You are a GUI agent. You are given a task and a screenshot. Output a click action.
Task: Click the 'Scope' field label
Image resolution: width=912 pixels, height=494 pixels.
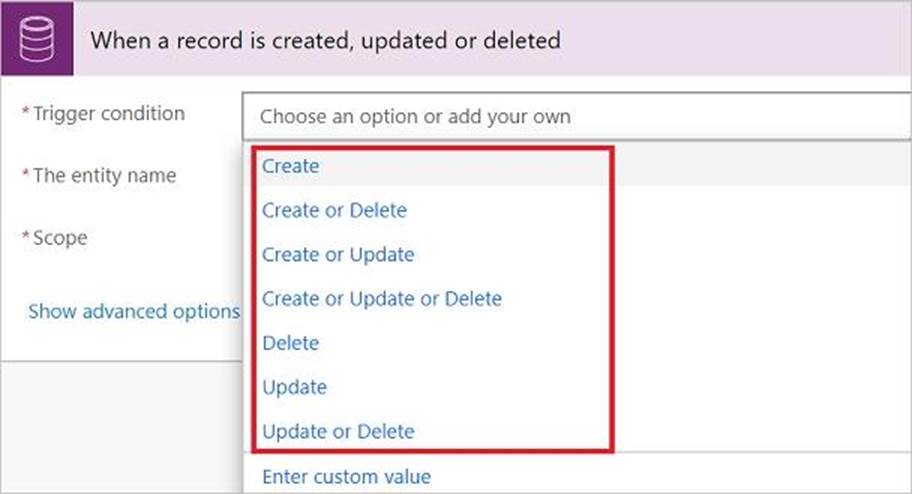point(59,238)
